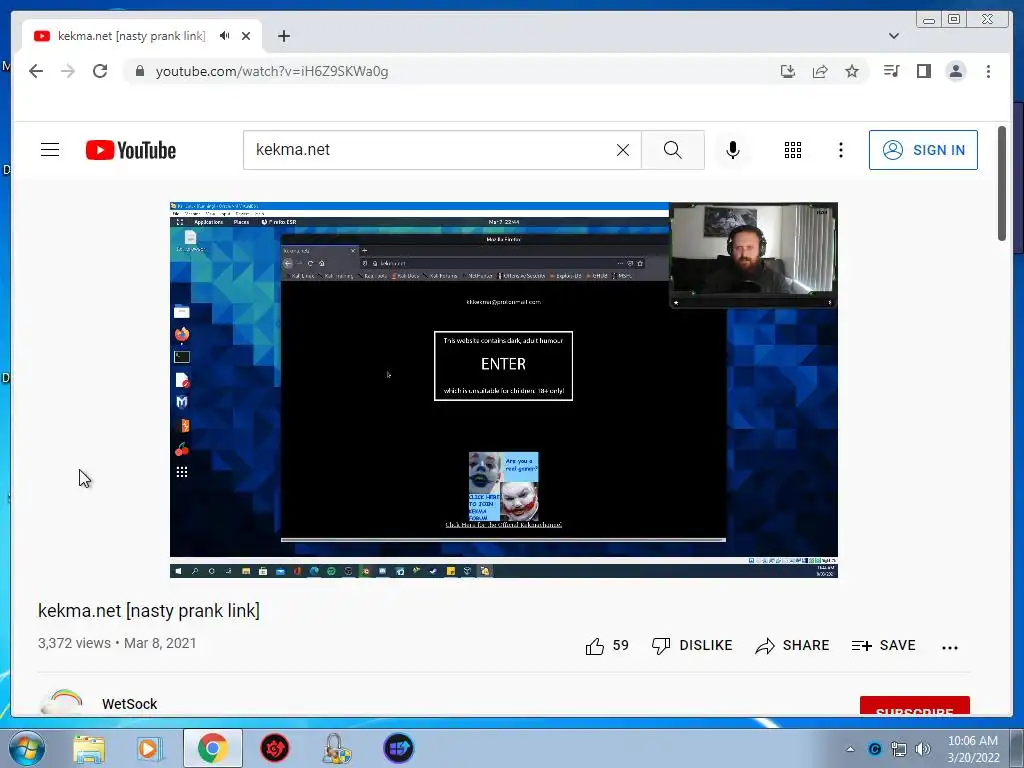View site info via padlock icon
Screen dimensions: 1024x768
click(140, 71)
